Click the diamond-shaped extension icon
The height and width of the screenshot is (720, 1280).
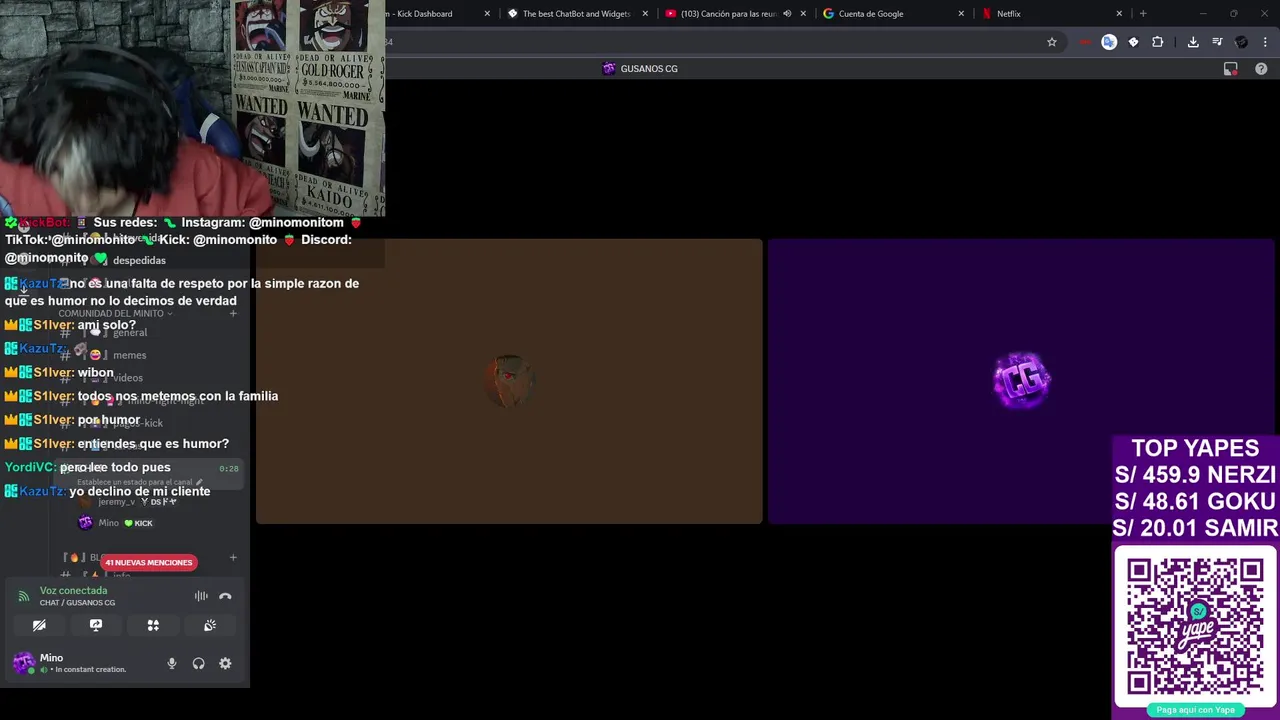1133,42
